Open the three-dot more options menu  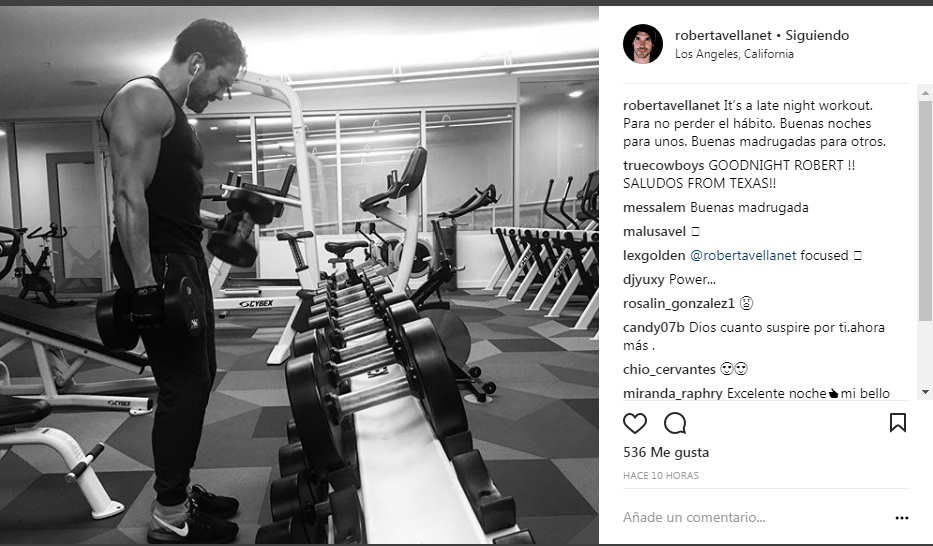901,518
